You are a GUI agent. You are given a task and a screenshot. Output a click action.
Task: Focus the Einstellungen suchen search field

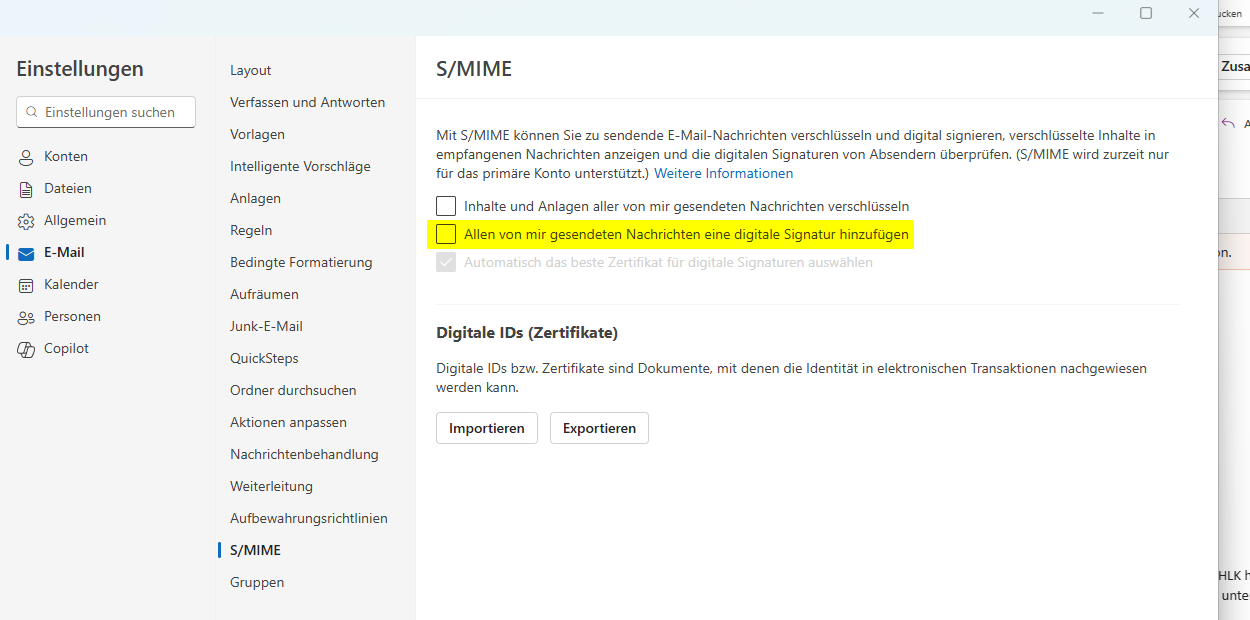tap(106, 112)
